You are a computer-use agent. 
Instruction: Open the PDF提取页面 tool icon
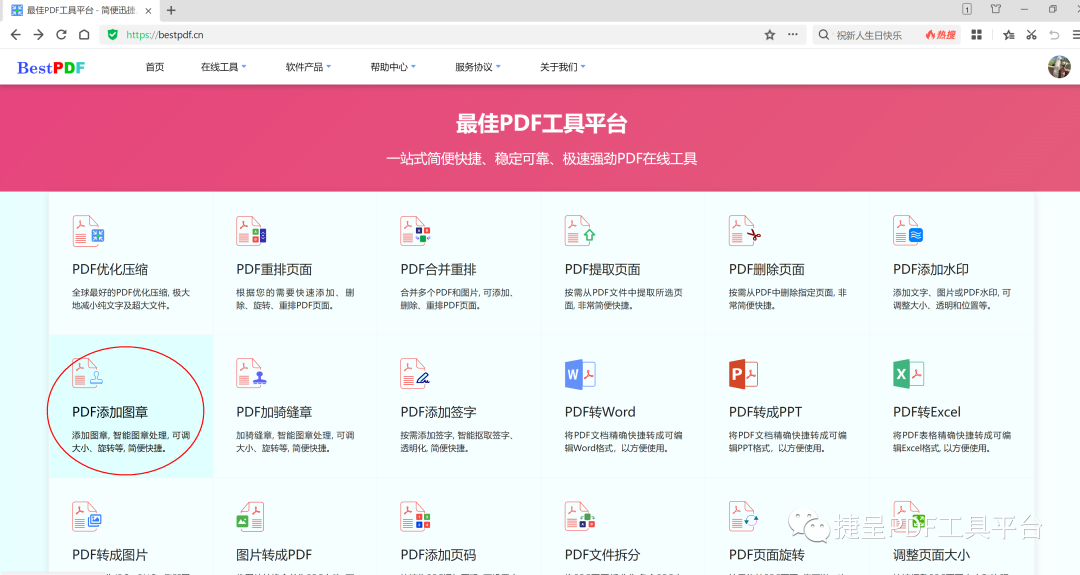pos(580,231)
